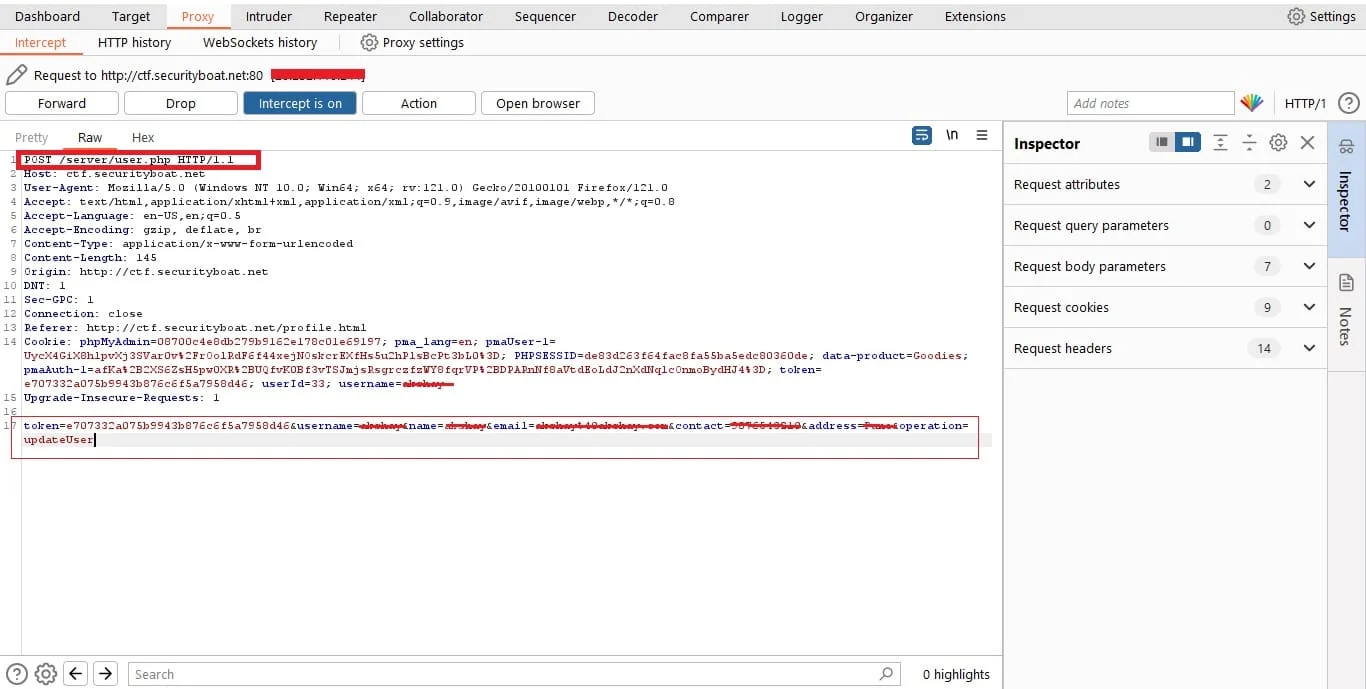1366x689 pixels.
Task: Select the Notes side-tab icon
Action: [1346, 282]
